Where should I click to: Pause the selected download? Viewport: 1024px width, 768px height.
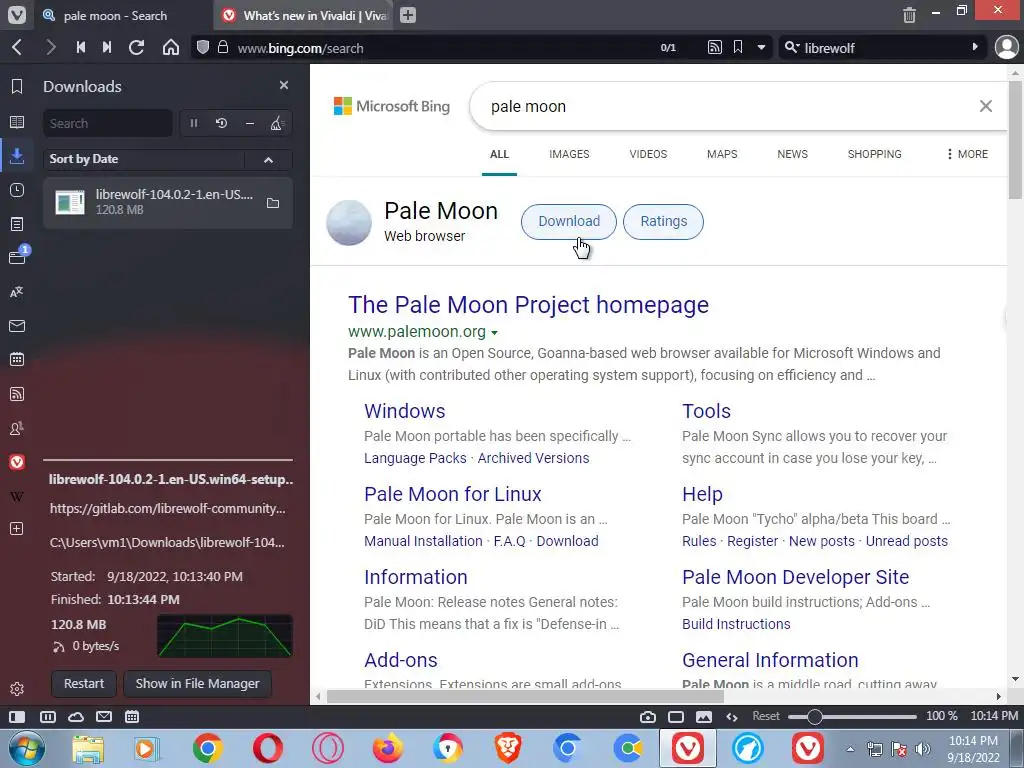coord(194,123)
